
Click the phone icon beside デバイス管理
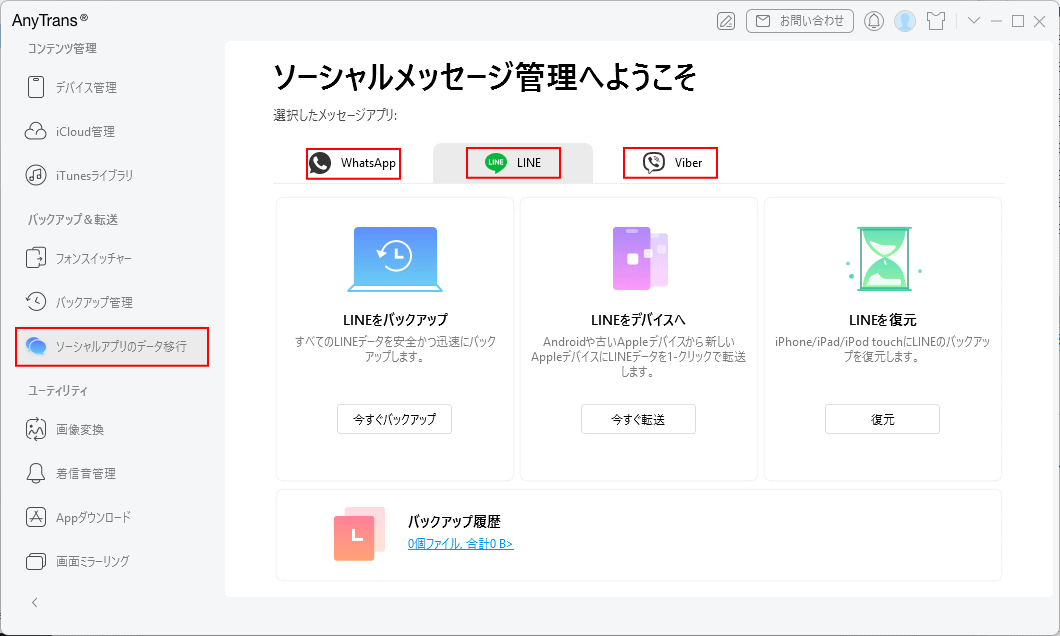(x=36, y=87)
